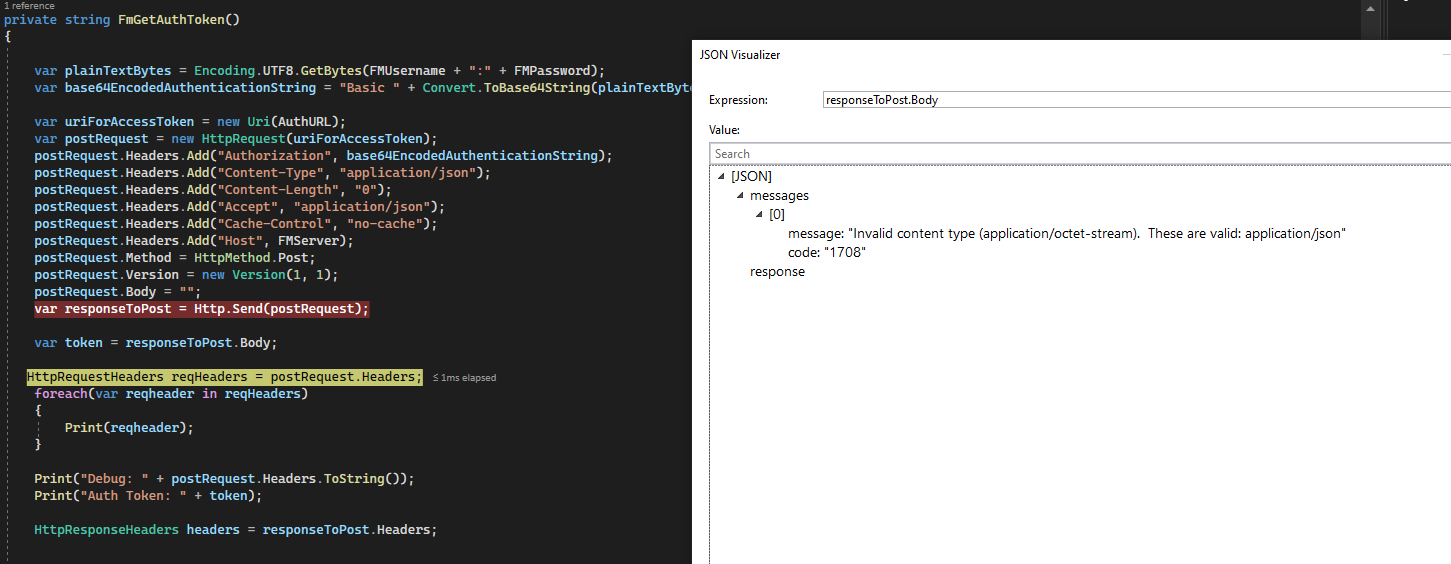
Task: Collapse the [JSON] root node arrow
Action: click(722, 177)
